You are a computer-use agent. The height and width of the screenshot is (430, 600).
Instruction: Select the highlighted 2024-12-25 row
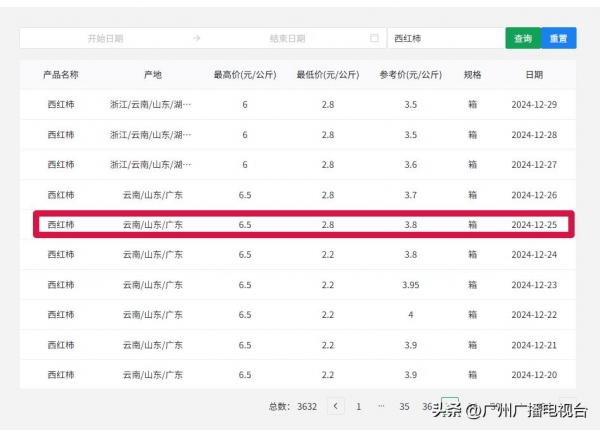300,225
